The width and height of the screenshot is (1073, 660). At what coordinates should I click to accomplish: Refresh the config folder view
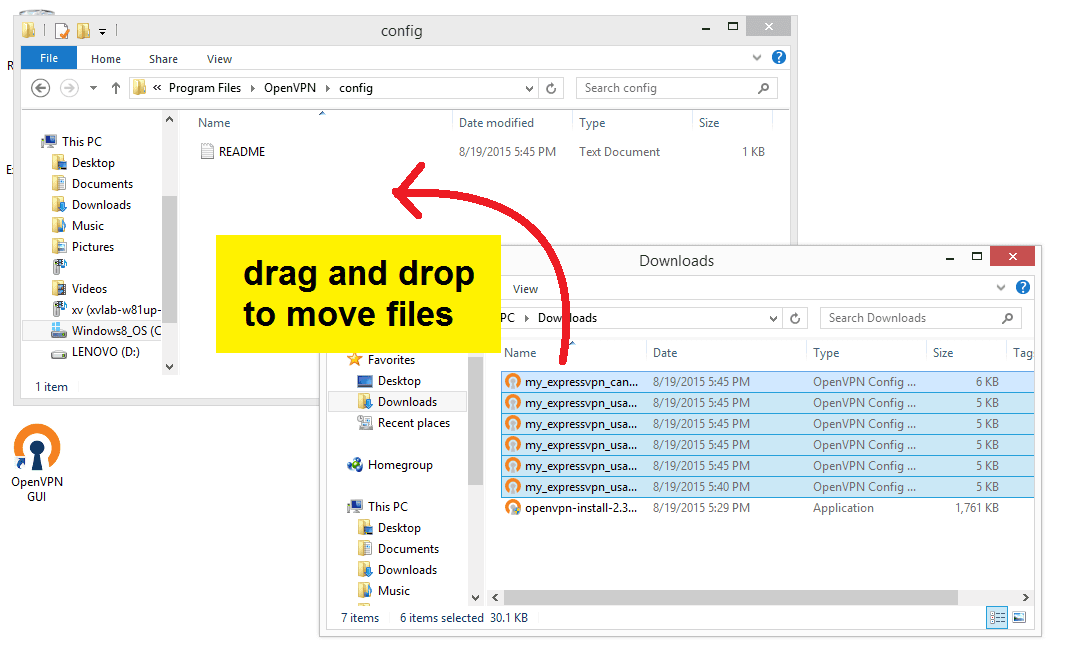[551, 88]
